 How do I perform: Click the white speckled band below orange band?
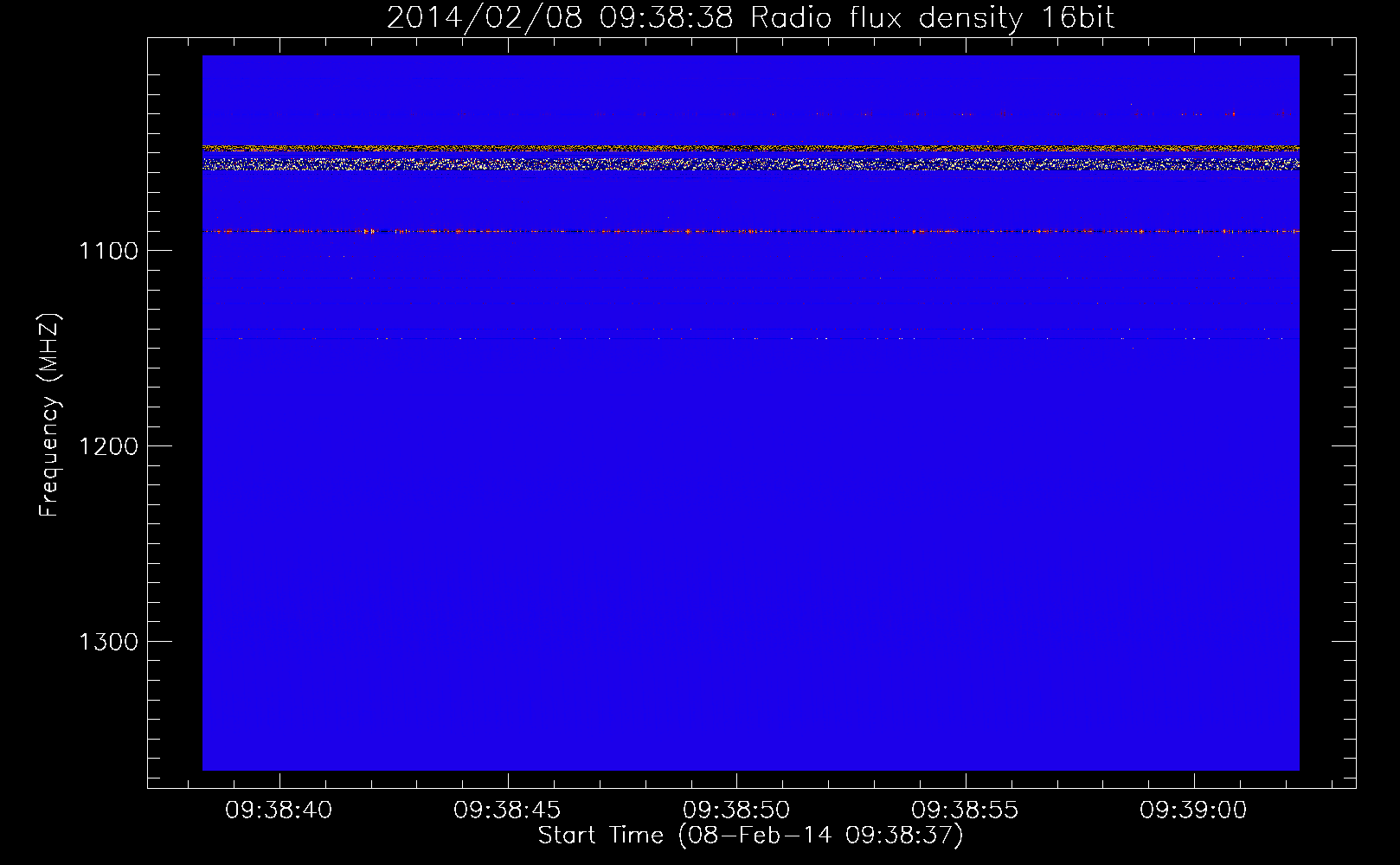(750, 163)
